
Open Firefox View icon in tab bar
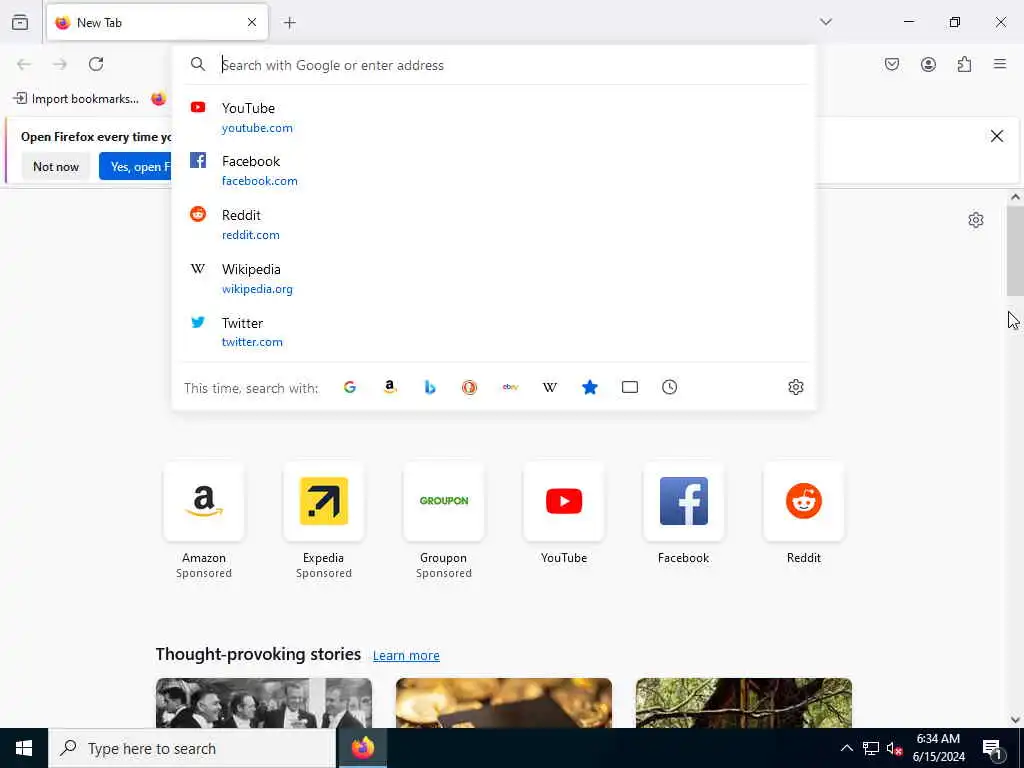click(20, 22)
